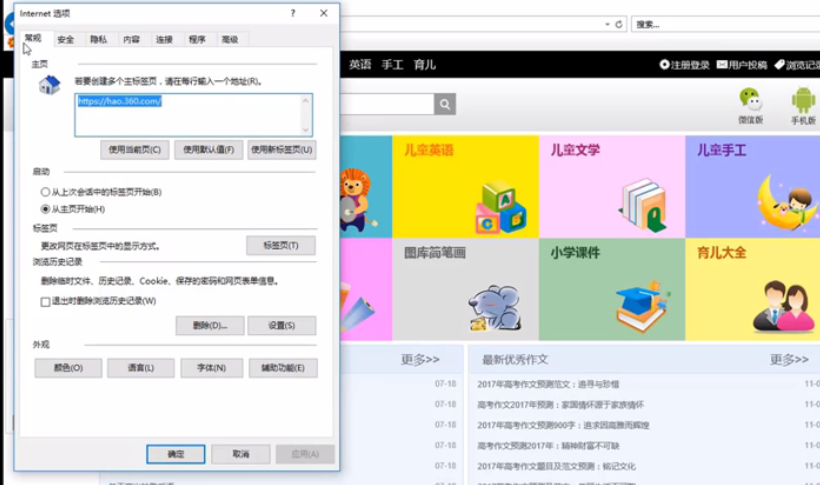Click the 注册登录 link
Image resolution: width=820 pixels, height=485 pixels.
coord(685,65)
